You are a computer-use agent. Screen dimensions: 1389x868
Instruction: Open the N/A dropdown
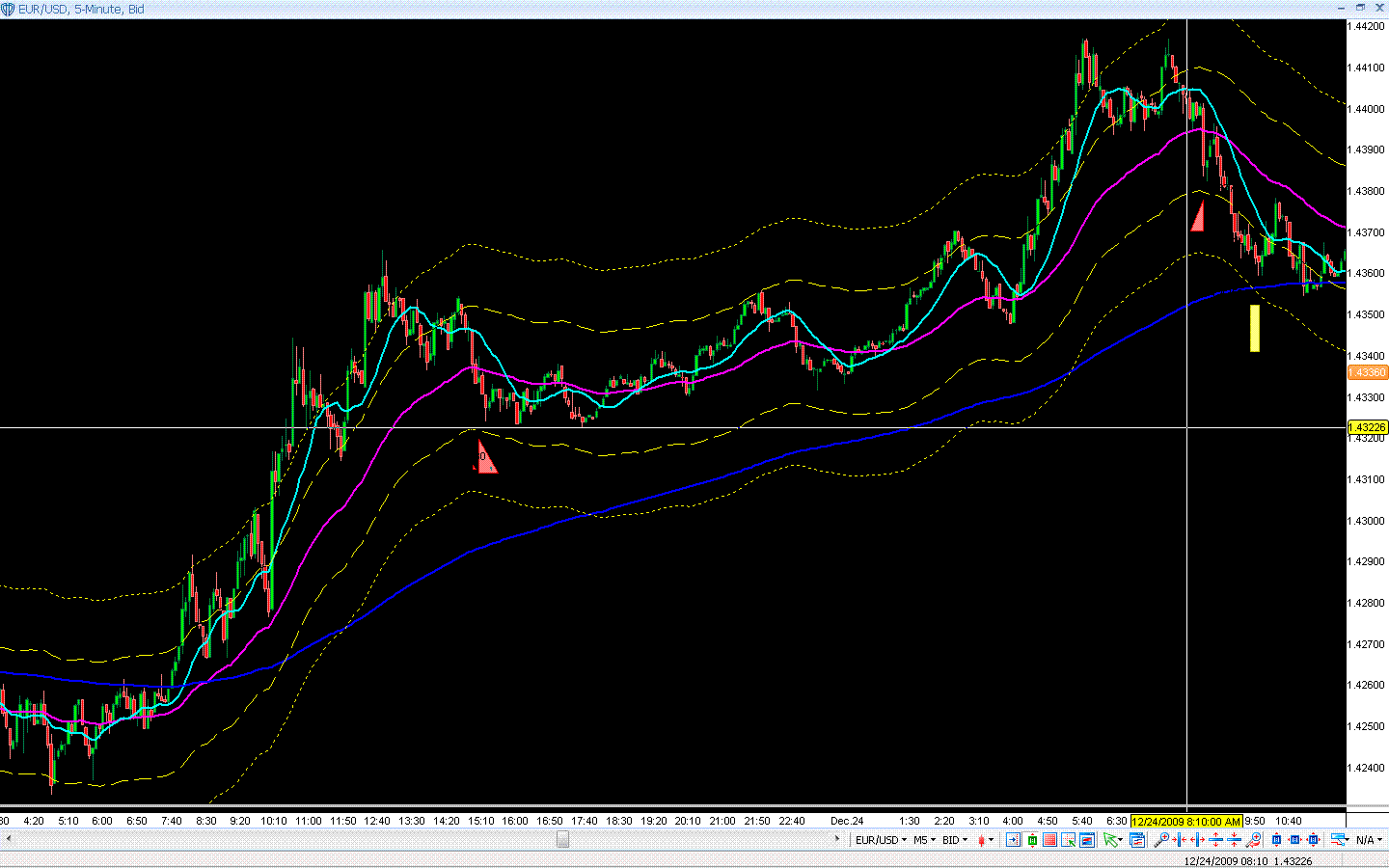point(1370,840)
